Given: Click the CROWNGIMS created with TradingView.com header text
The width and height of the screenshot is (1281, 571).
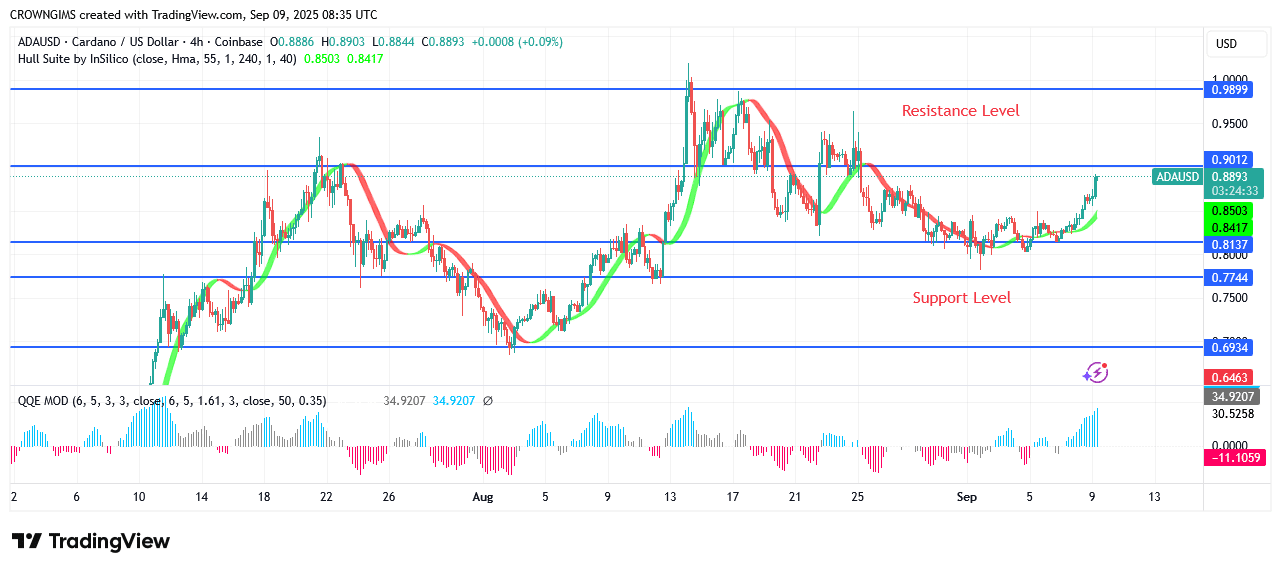Looking at the screenshot, I should click(x=194, y=15).
